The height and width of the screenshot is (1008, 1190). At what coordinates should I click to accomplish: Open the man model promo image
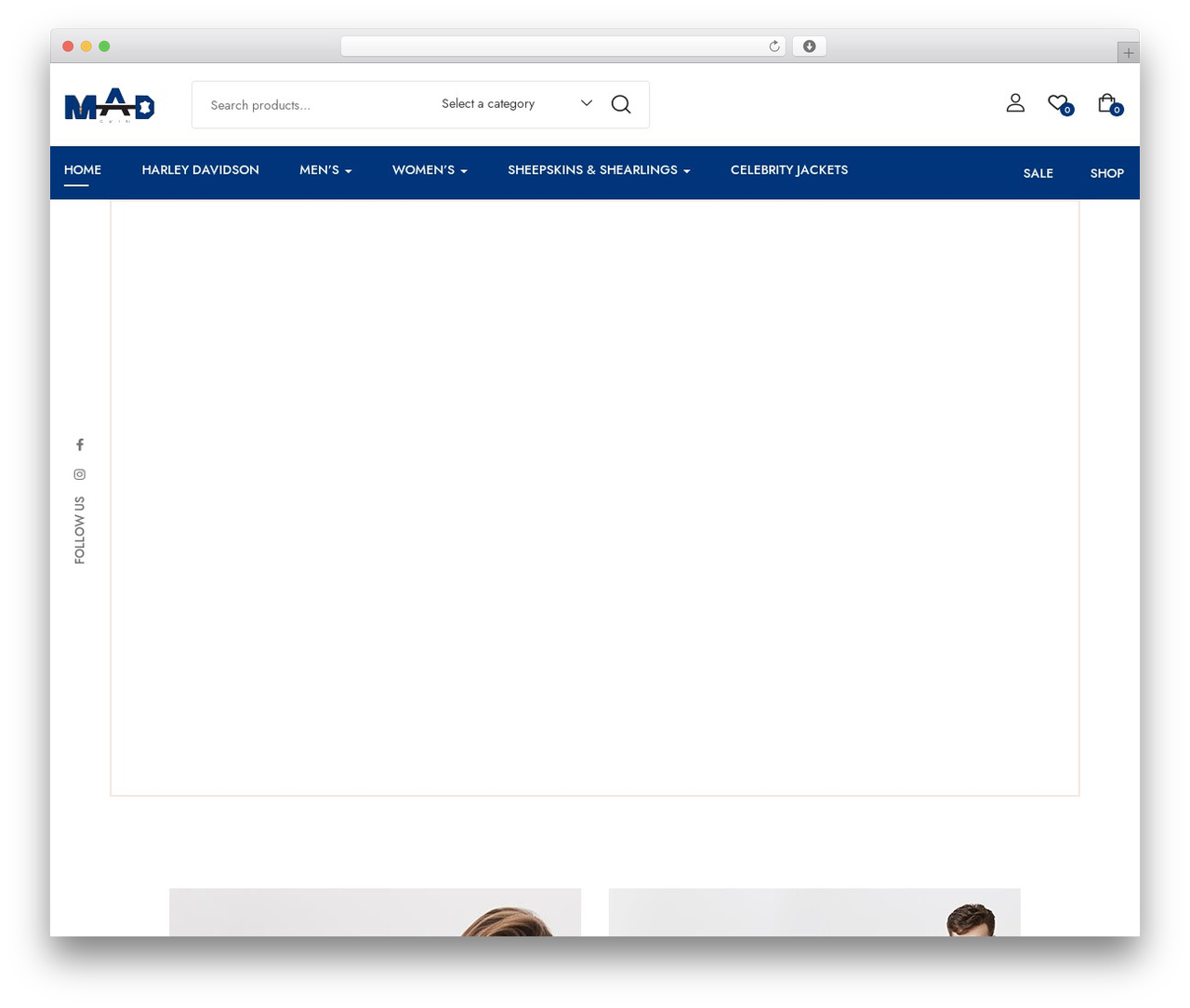click(x=814, y=912)
